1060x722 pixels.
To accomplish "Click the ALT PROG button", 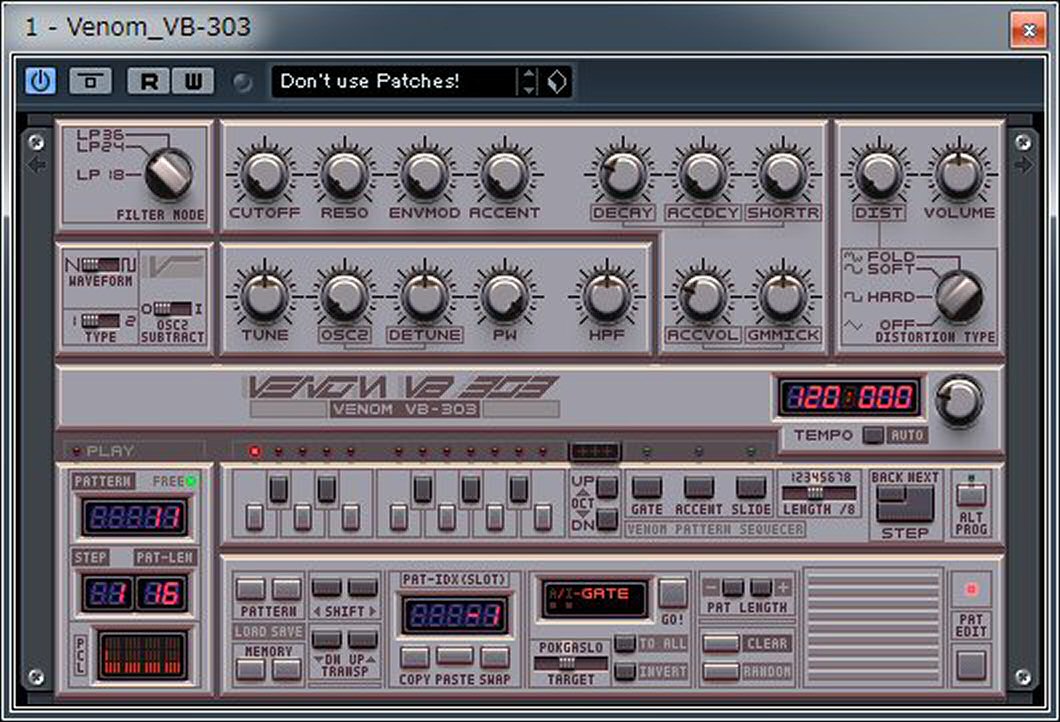I will pos(971,496).
